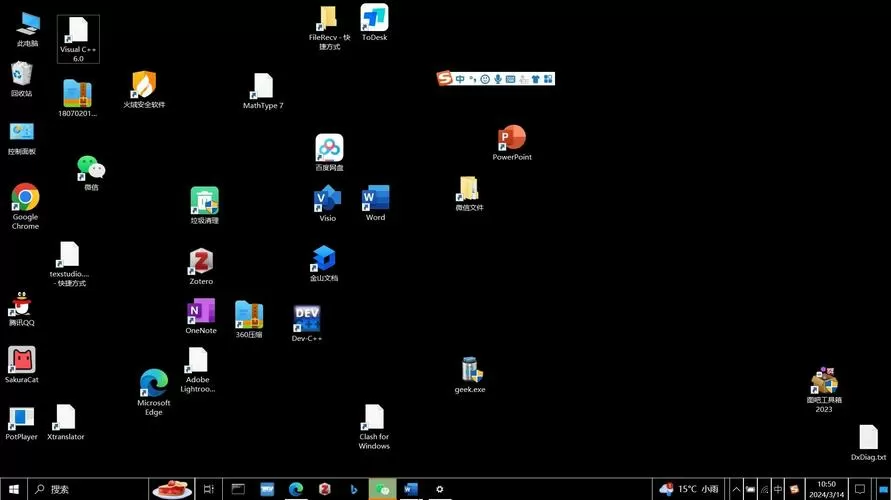Select the Microsoft Edge desktop shortcut
This screenshot has height=500, width=891.
(x=154, y=393)
